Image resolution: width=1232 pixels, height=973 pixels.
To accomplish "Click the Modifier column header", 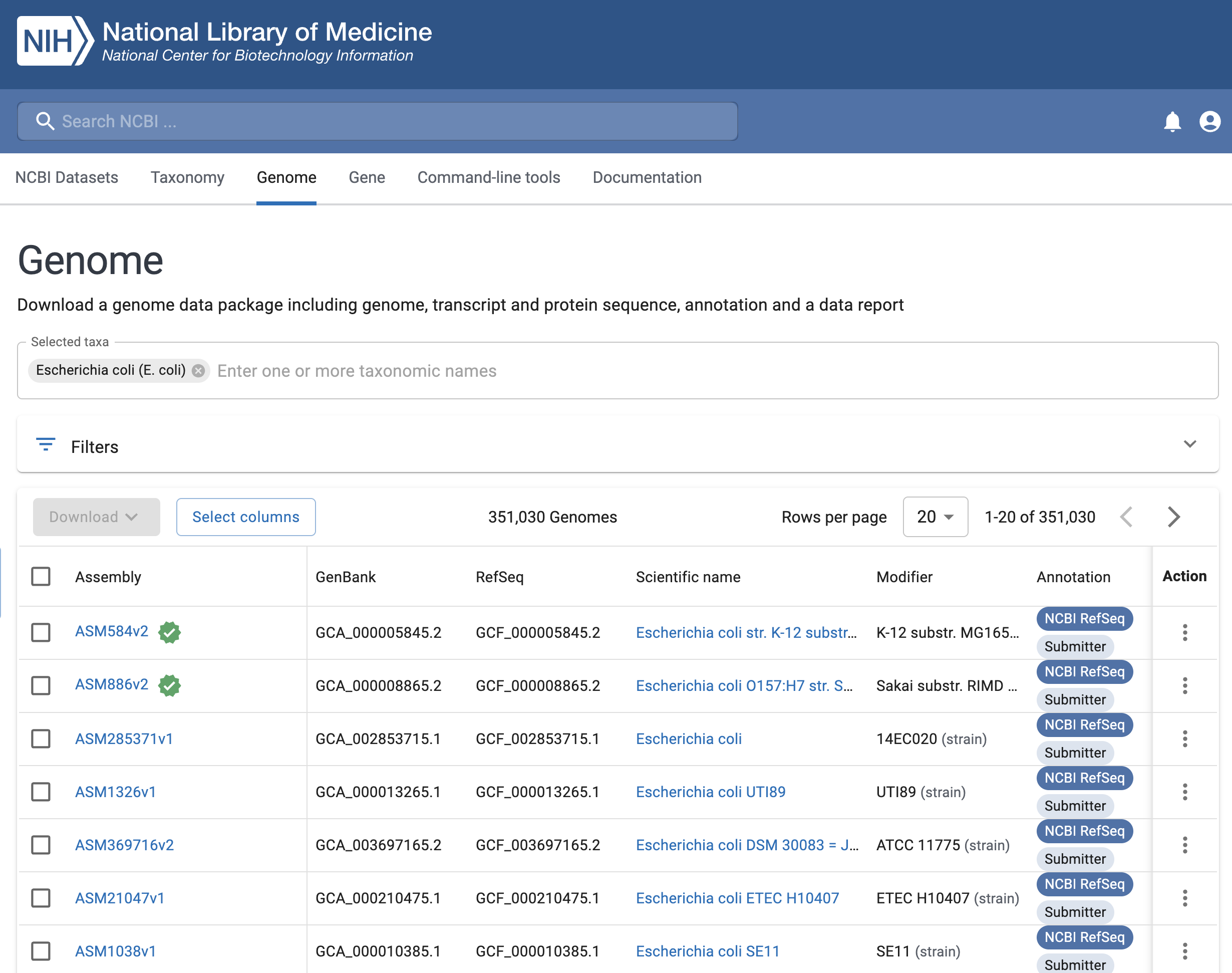I will pyautogui.click(x=904, y=577).
